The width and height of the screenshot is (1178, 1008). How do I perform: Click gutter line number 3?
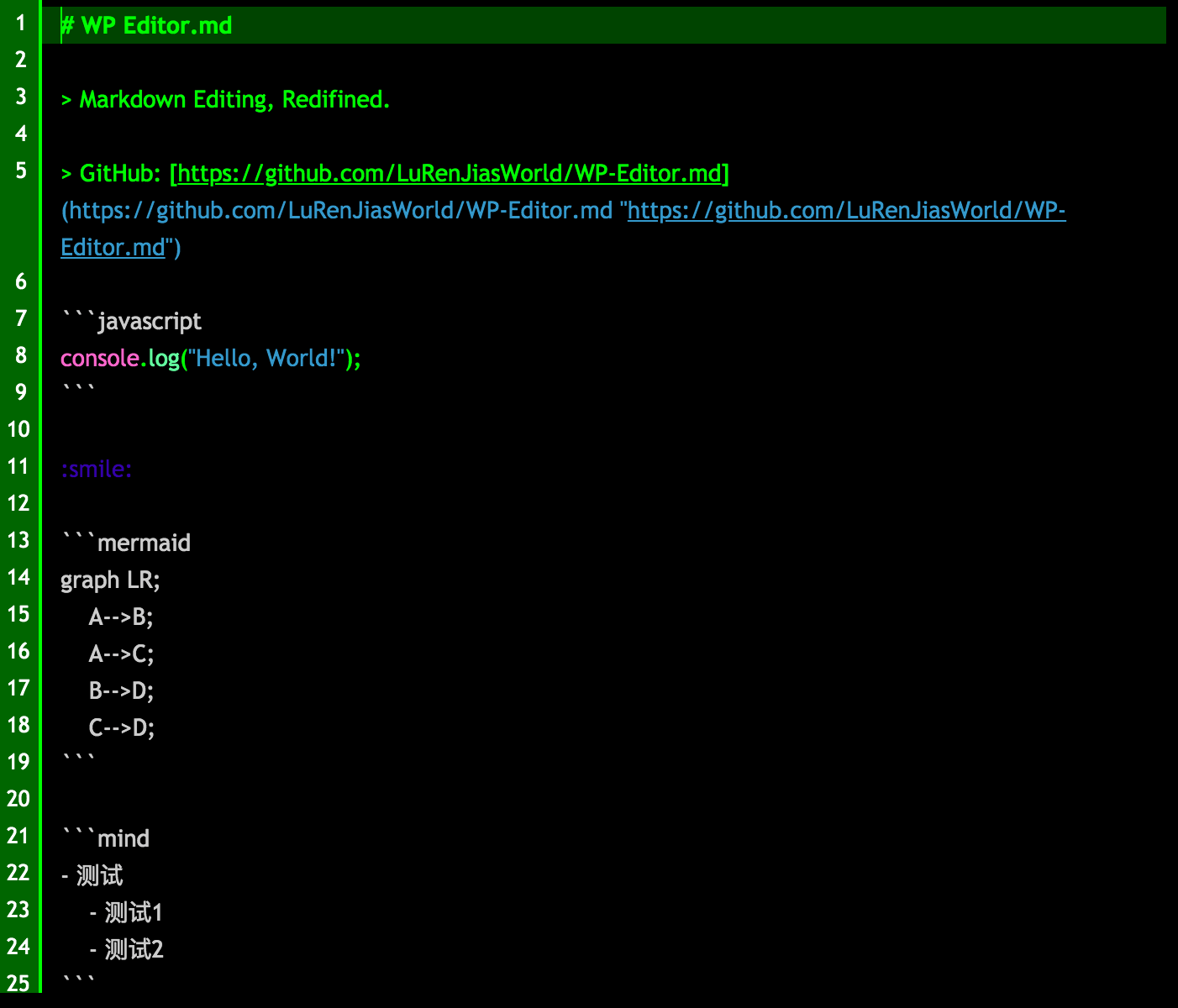click(21, 96)
